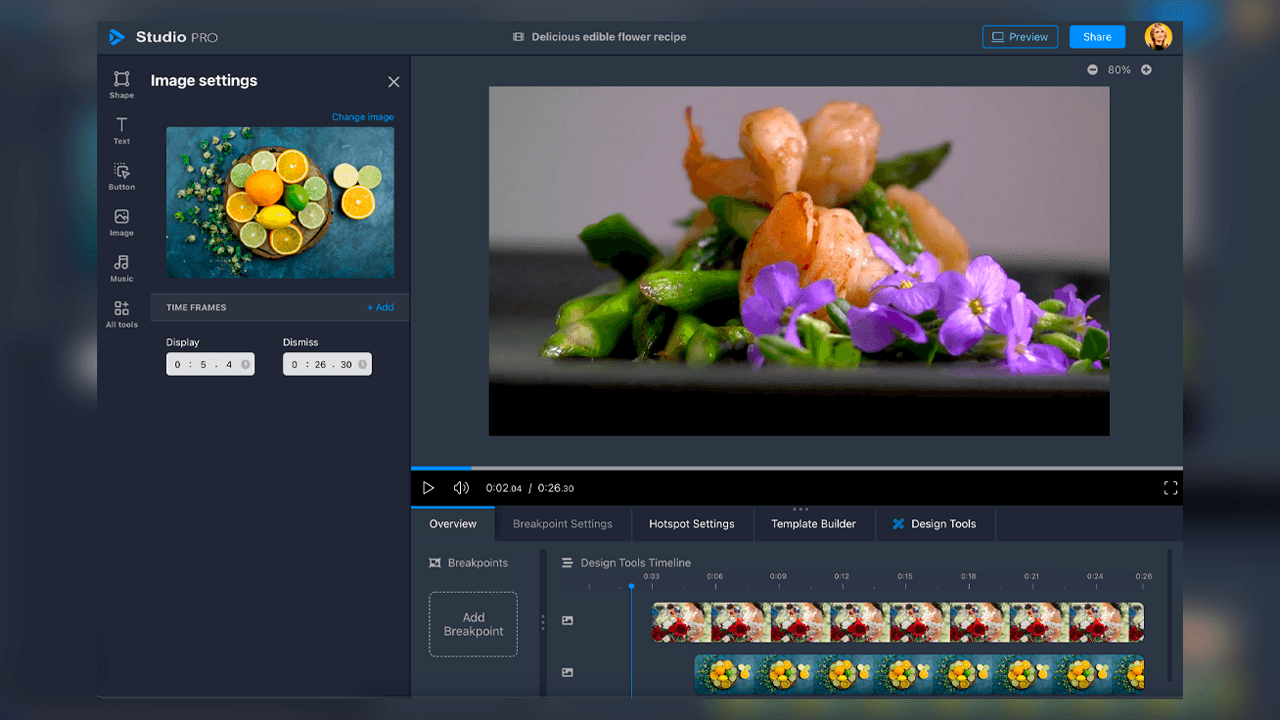1280x720 pixels.
Task: Select the Music tool in the sidebar
Action: 121,268
